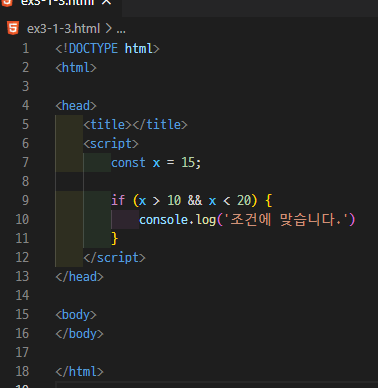
Task: Click the HTML5 icon in breadcrumb
Action: coord(13,28)
